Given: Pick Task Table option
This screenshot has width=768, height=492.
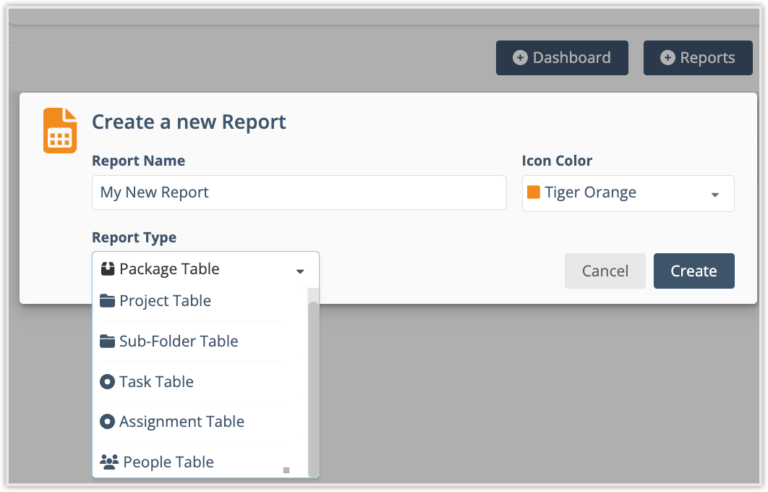Looking at the screenshot, I should 156,381.
